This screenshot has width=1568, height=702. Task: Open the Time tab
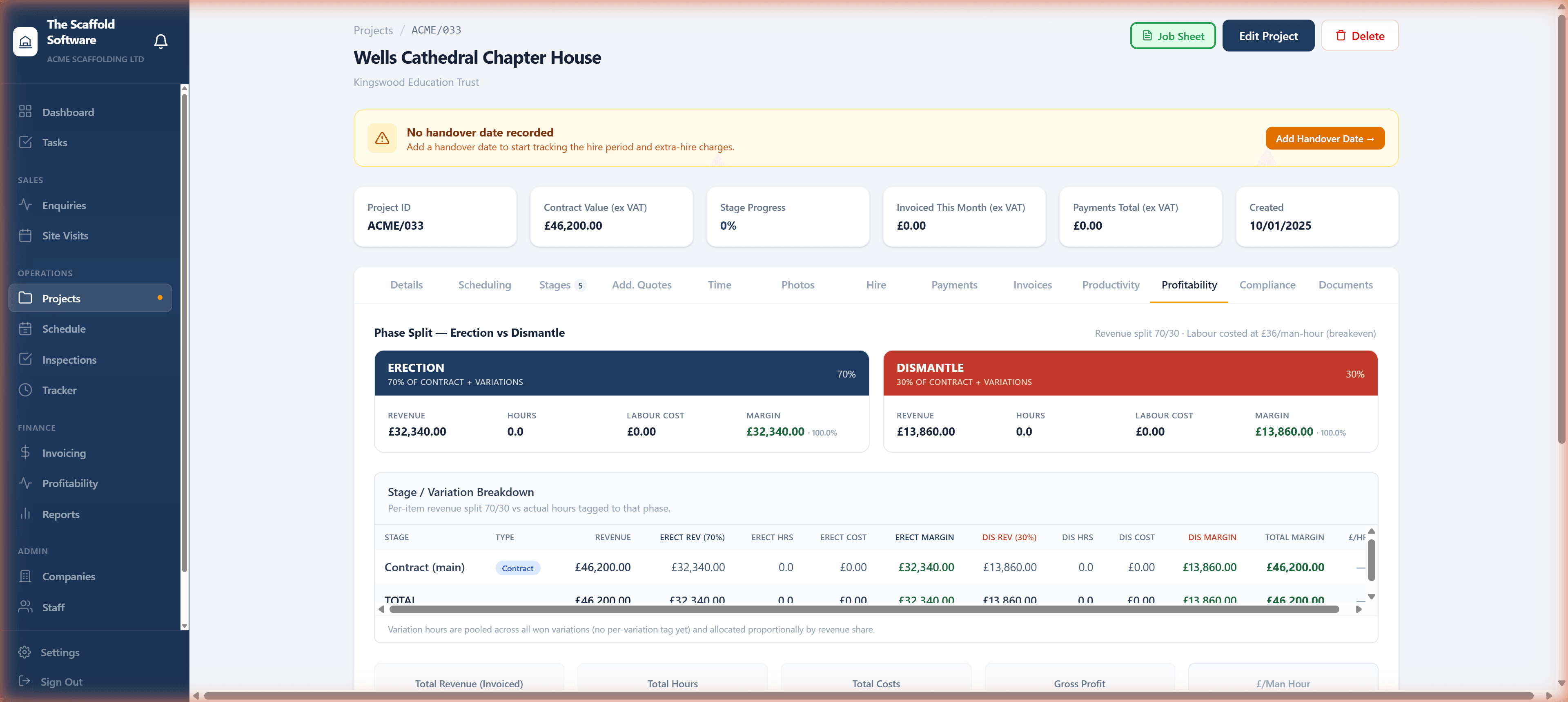(x=719, y=284)
